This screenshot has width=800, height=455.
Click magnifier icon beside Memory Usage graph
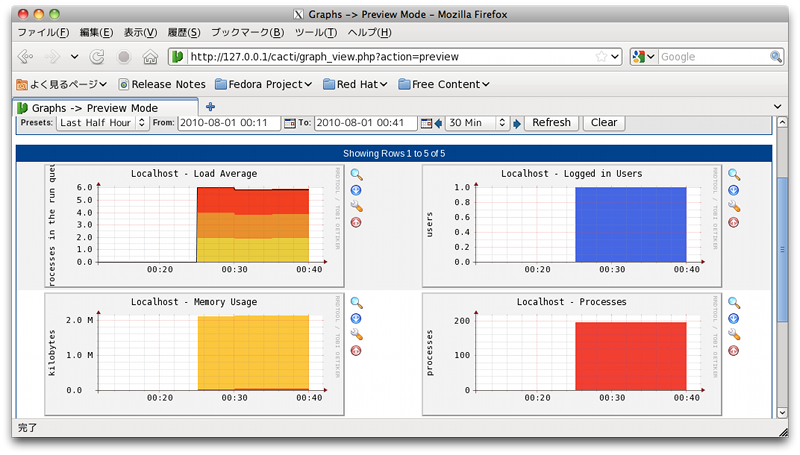356,302
